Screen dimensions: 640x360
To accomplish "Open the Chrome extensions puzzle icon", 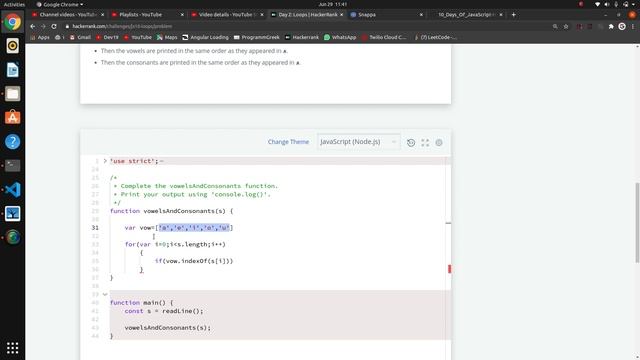I will pyautogui.click(x=611, y=26).
